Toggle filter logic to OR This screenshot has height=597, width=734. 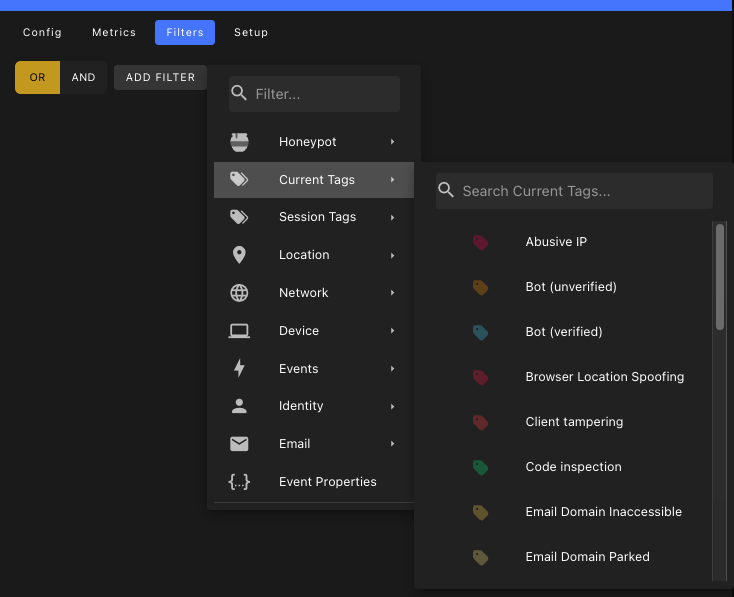[38, 77]
